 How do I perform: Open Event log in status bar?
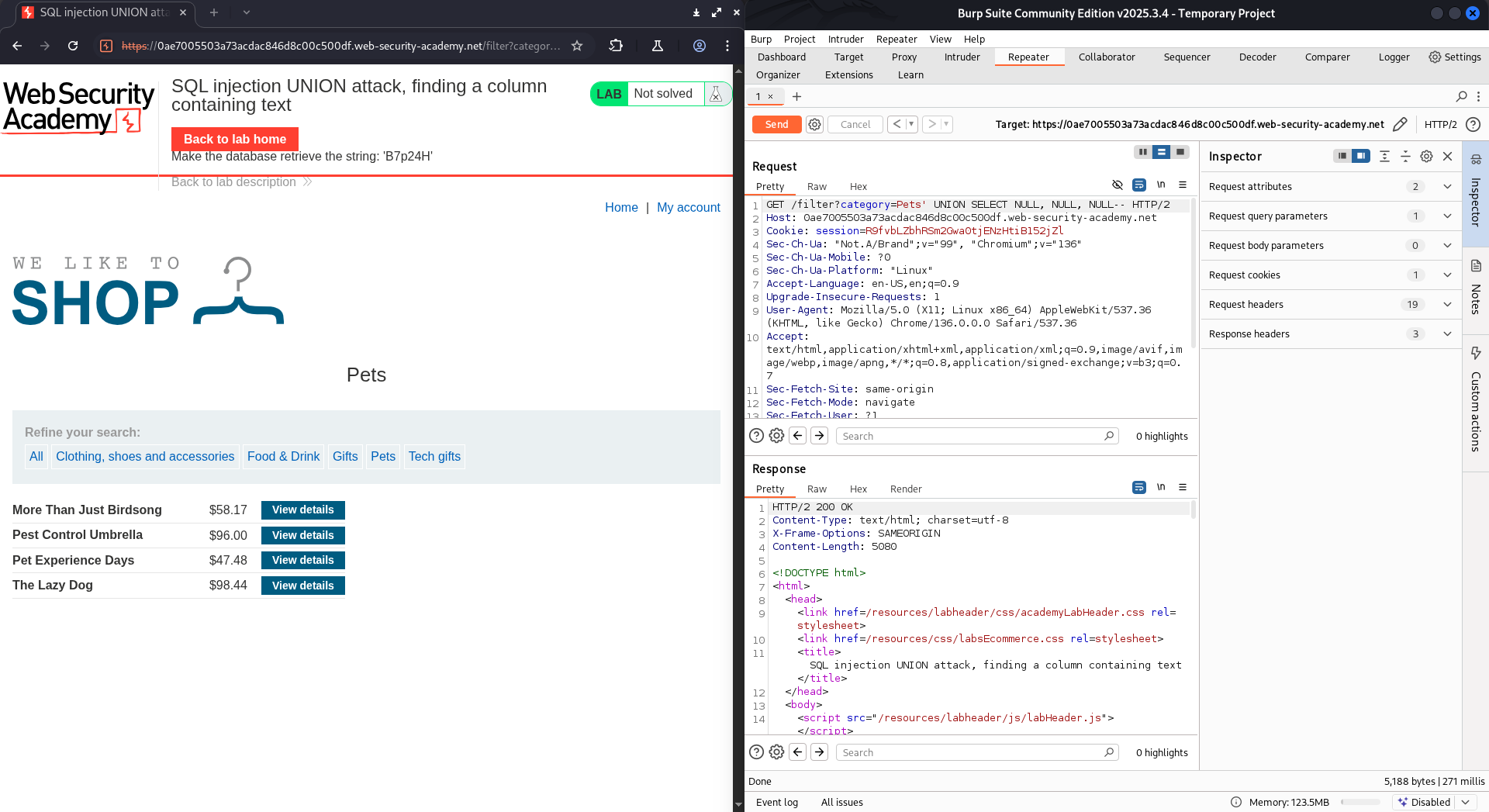coord(776,802)
